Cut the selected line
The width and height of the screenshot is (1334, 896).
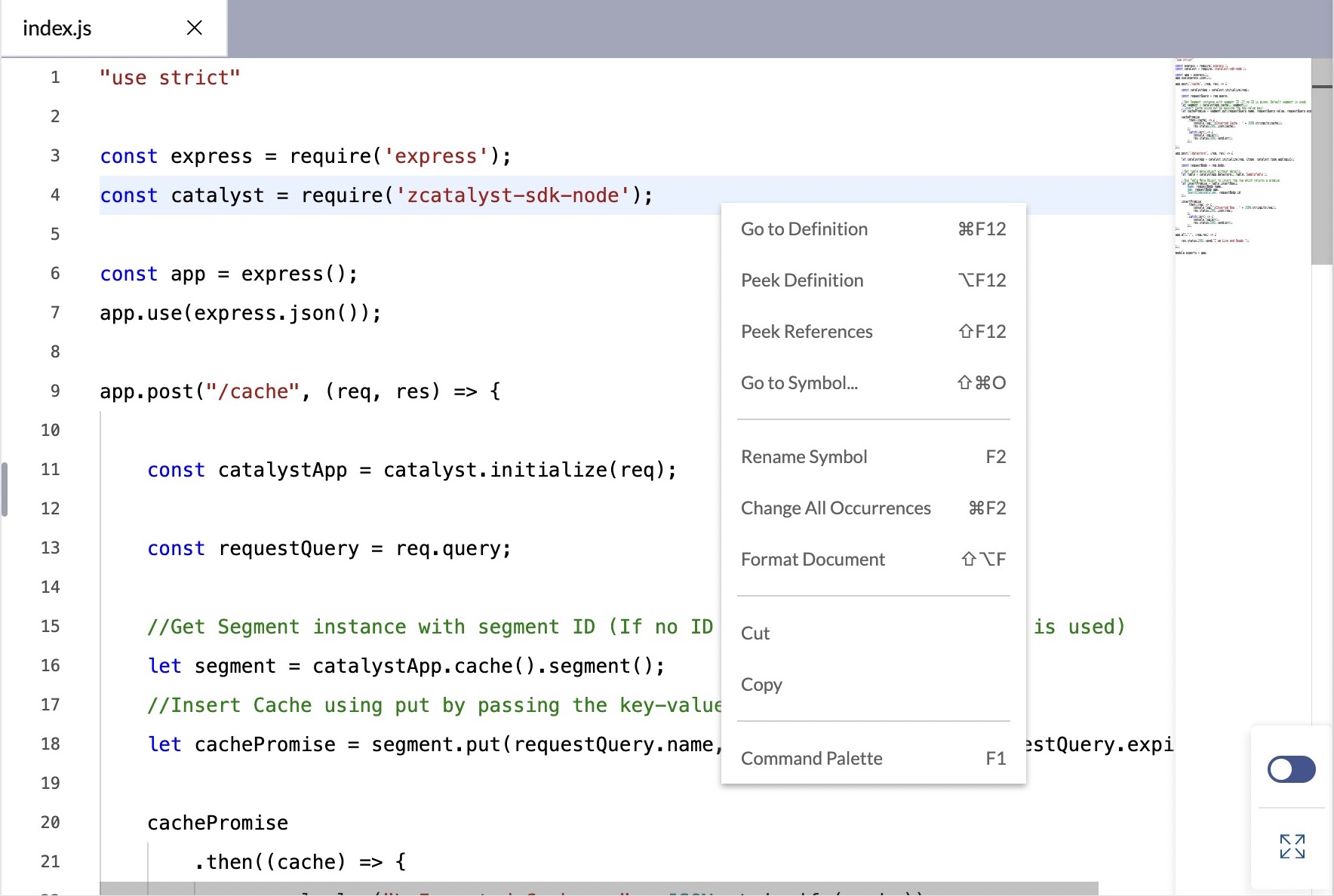click(755, 633)
